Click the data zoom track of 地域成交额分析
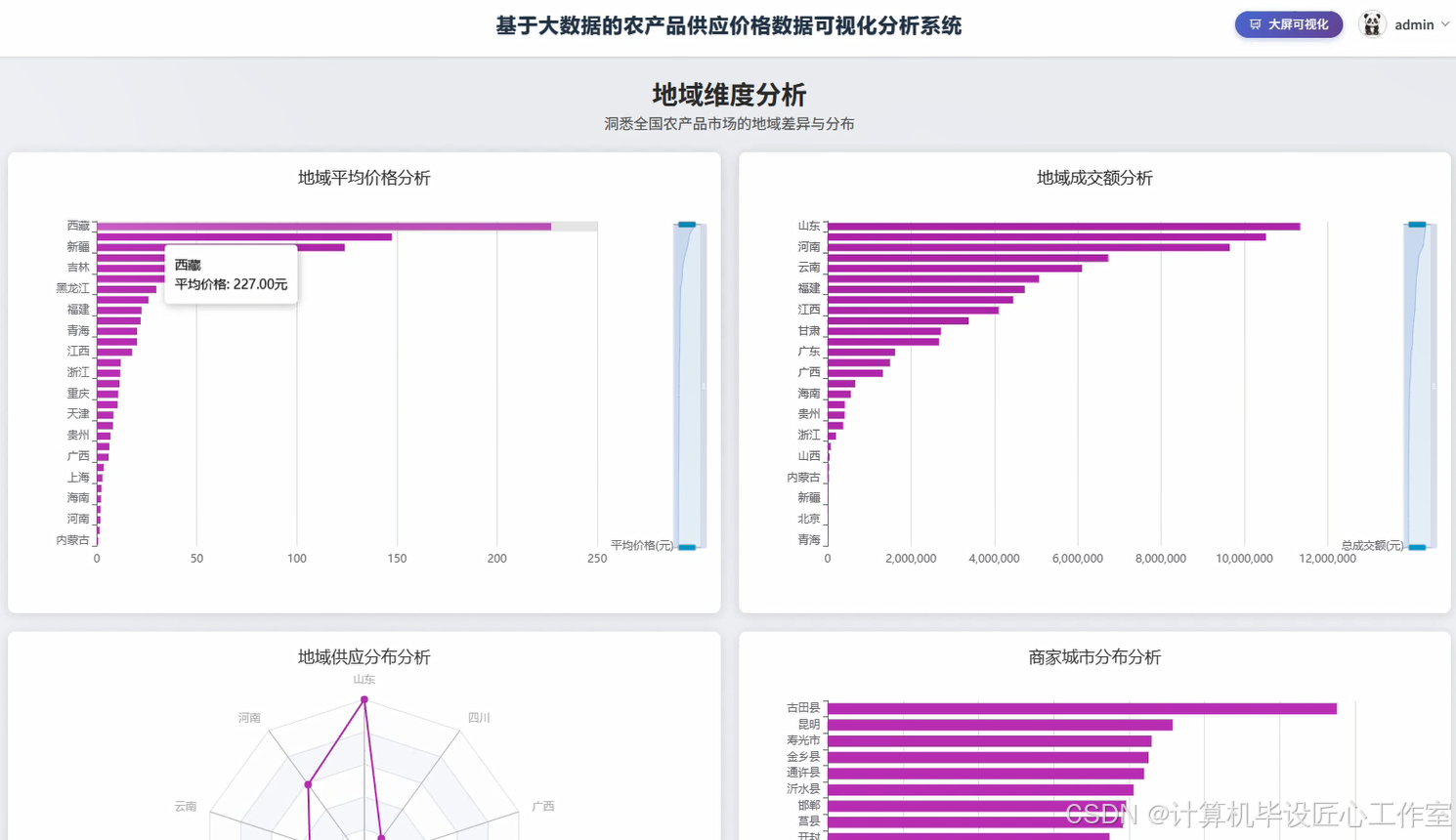Viewport: 1456px width, 840px height. [1419, 386]
